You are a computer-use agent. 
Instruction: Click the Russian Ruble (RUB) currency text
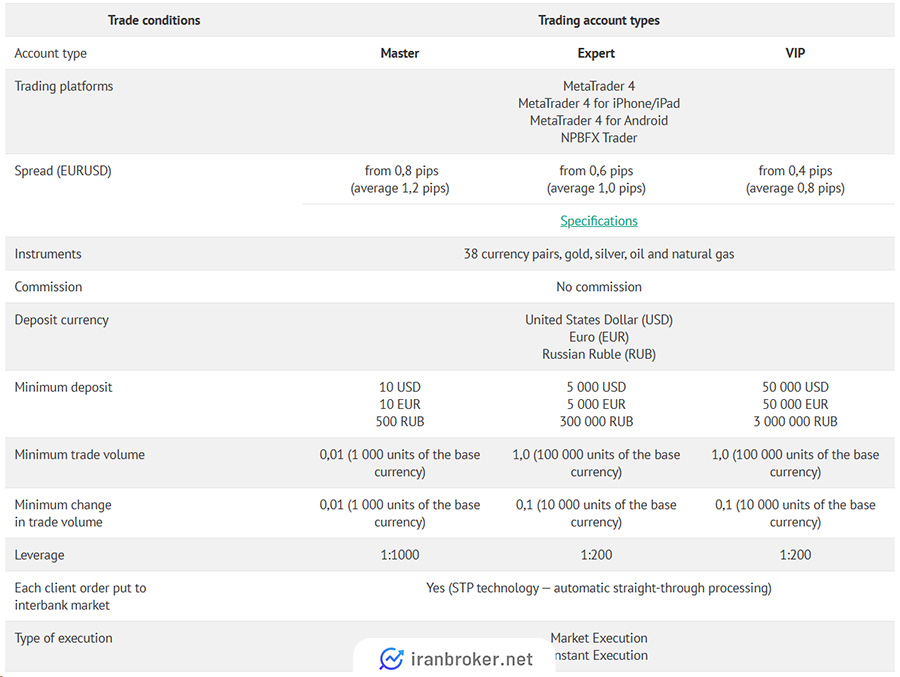pyautogui.click(x=599, y=354)
